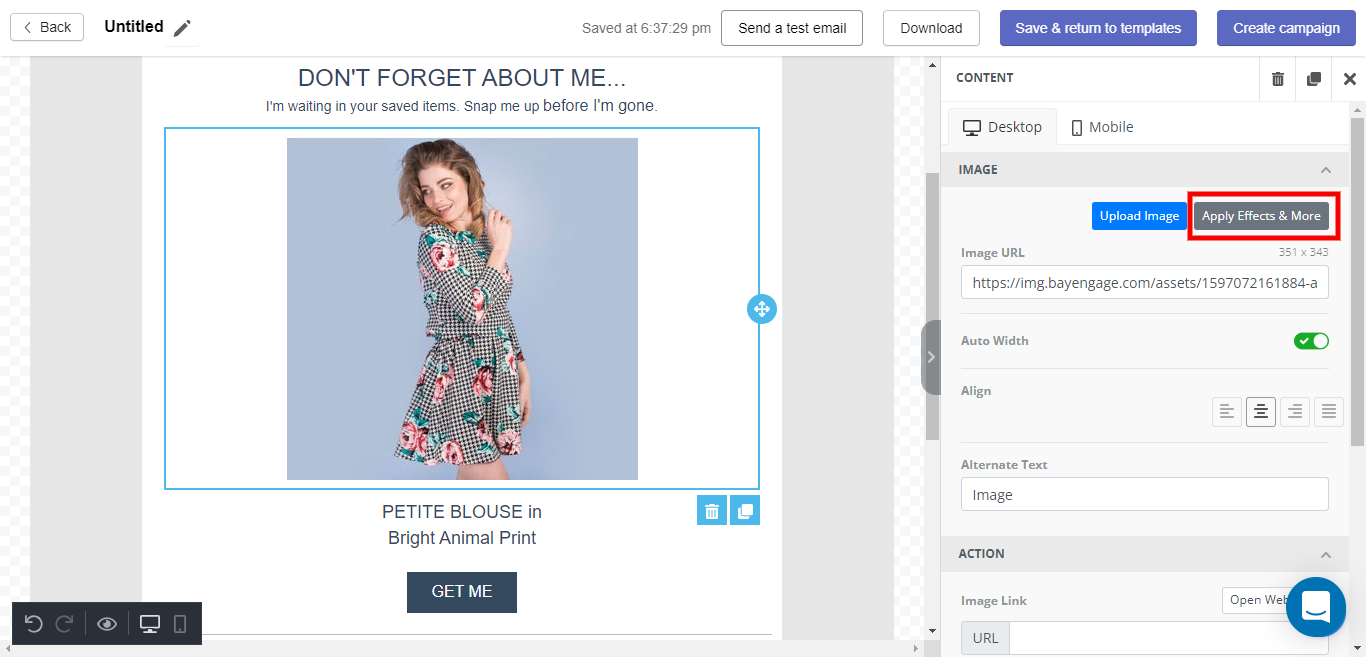1366x657 pixels.
Task: Click Save & return to templates
Action: [x=1098, y=28]
